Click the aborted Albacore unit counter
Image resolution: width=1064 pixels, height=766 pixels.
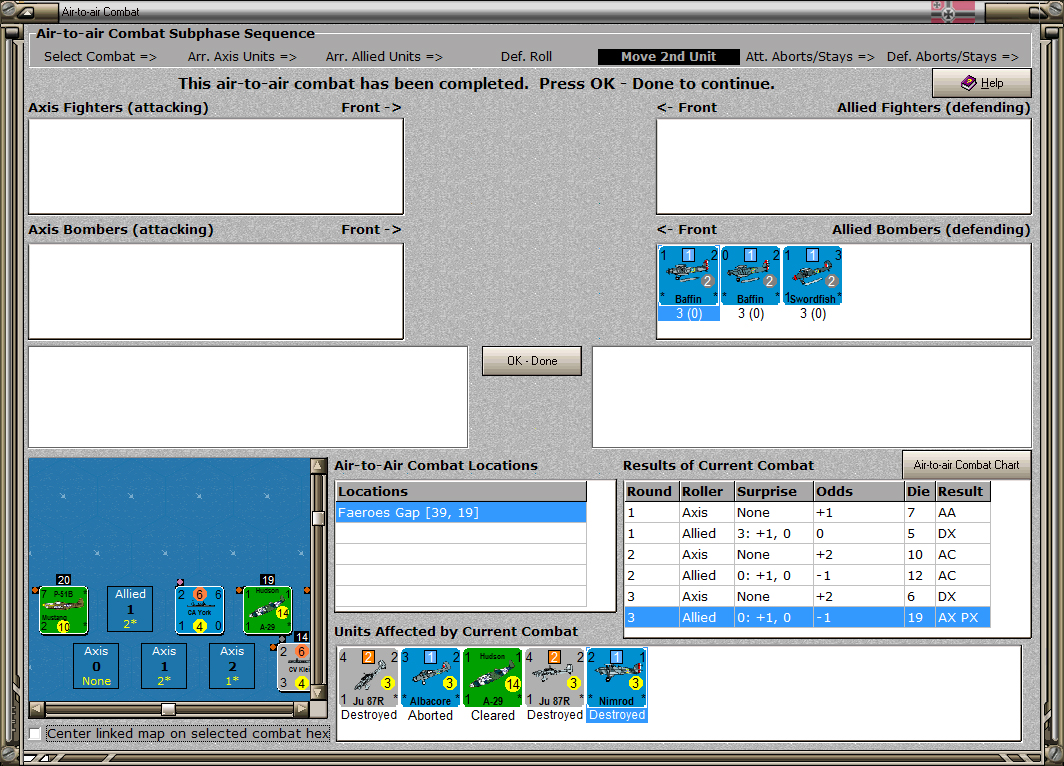[430, 678]
